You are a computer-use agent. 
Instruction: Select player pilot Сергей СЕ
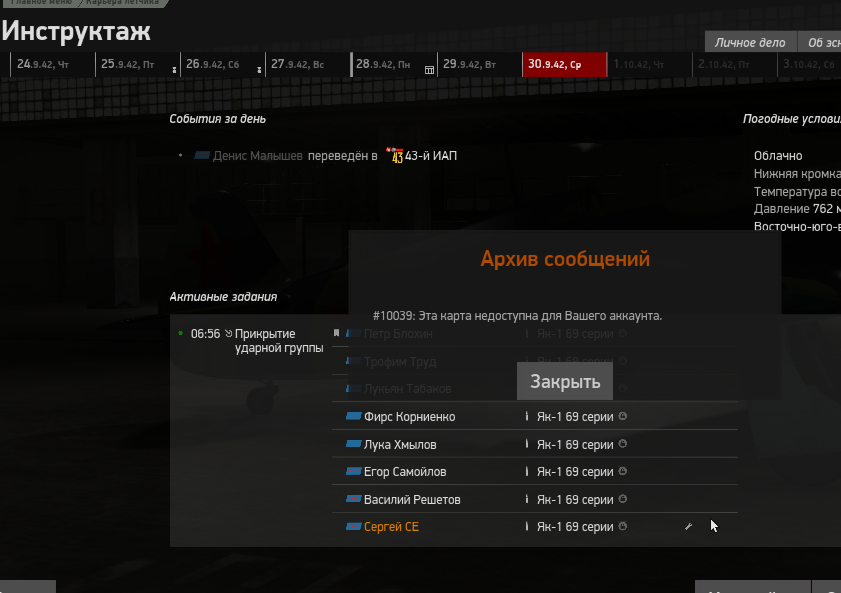[391, 527]
